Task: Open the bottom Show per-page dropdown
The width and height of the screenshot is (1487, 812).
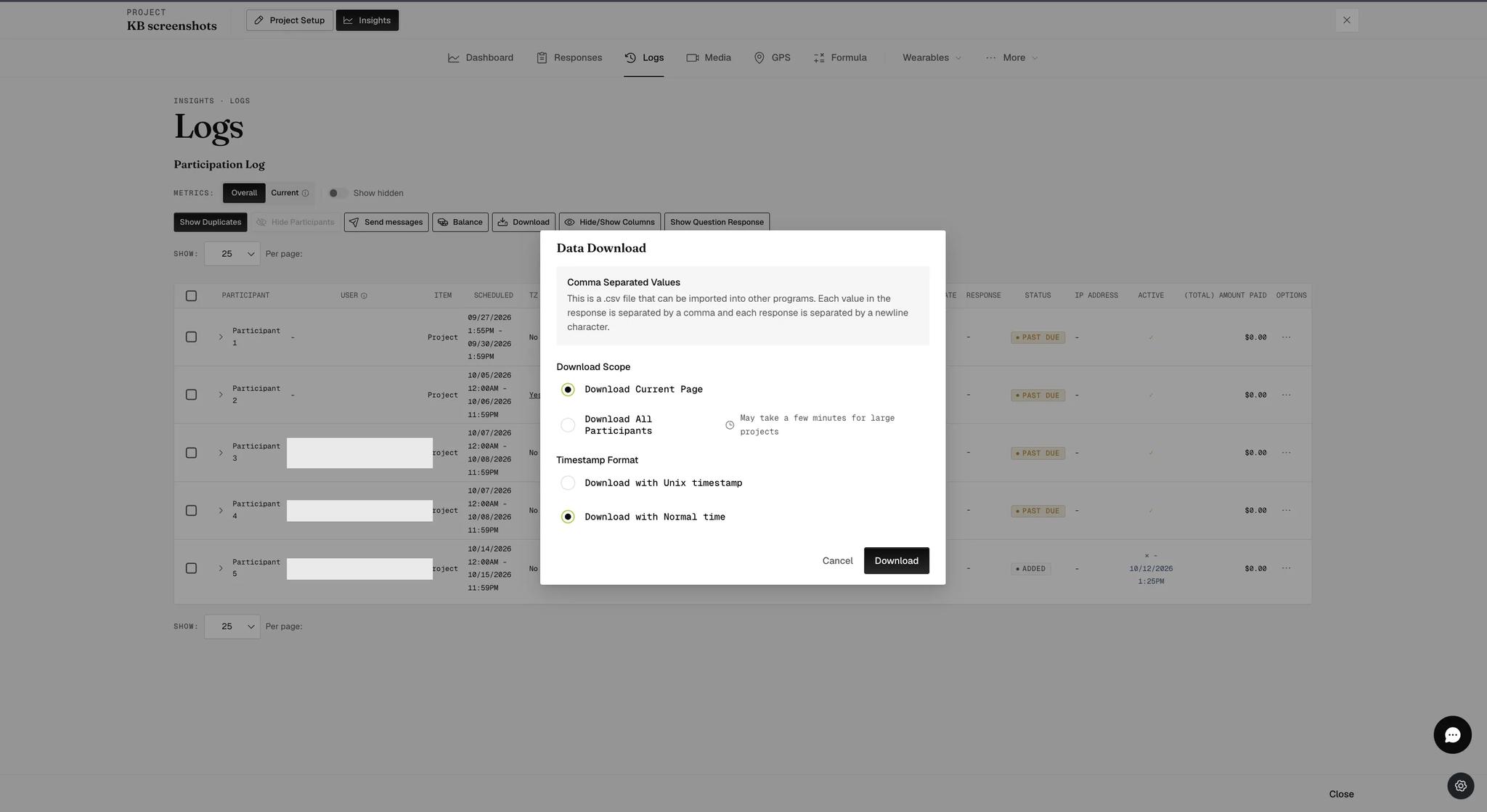Action: [232, 627]
